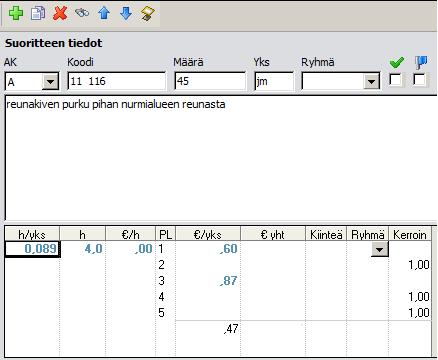The width and height of the screenshot is (438, 360).
Task: Click PL row number 5
Action: (161, 313)
